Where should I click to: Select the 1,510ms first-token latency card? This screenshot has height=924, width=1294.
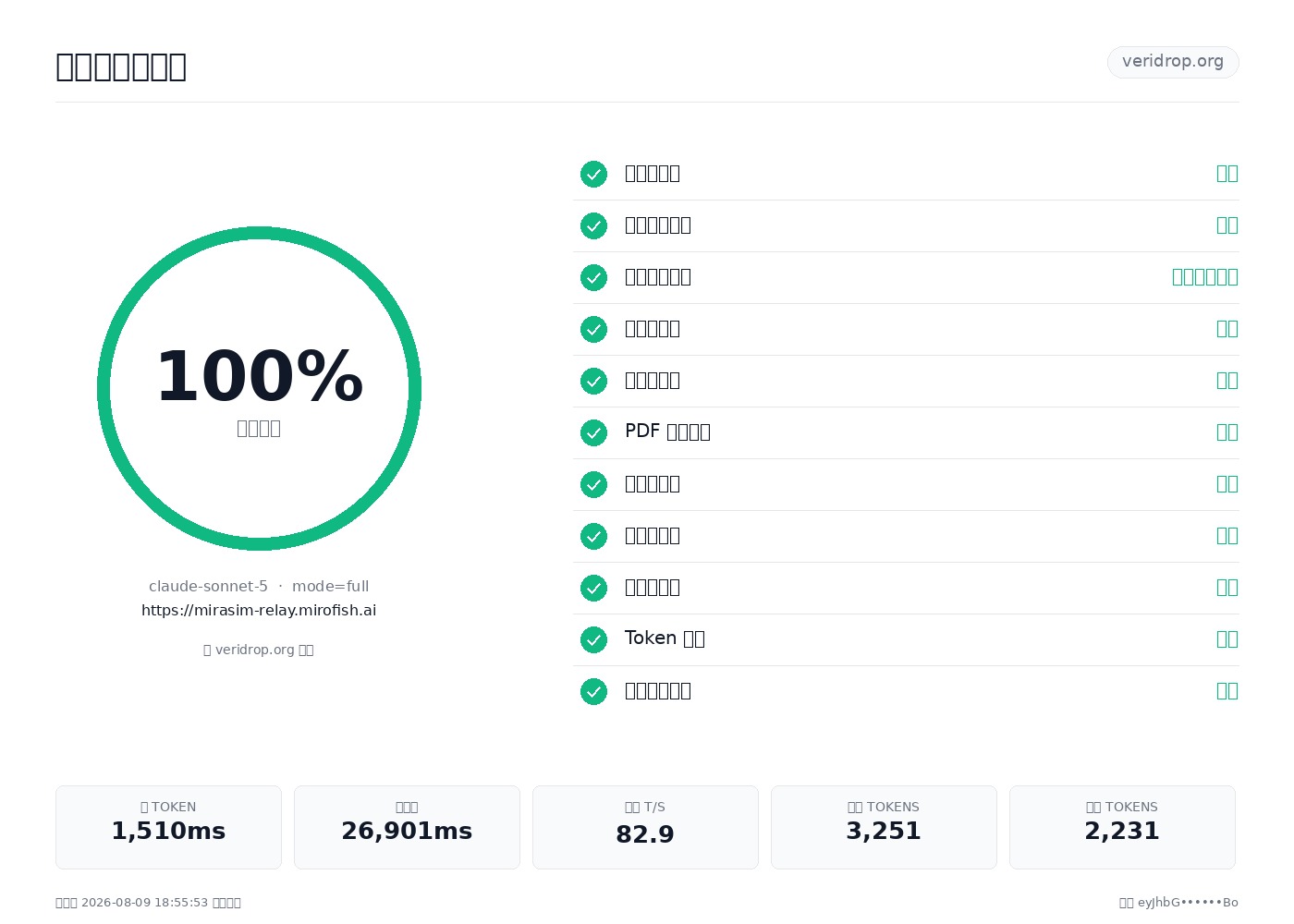point(168,827)
